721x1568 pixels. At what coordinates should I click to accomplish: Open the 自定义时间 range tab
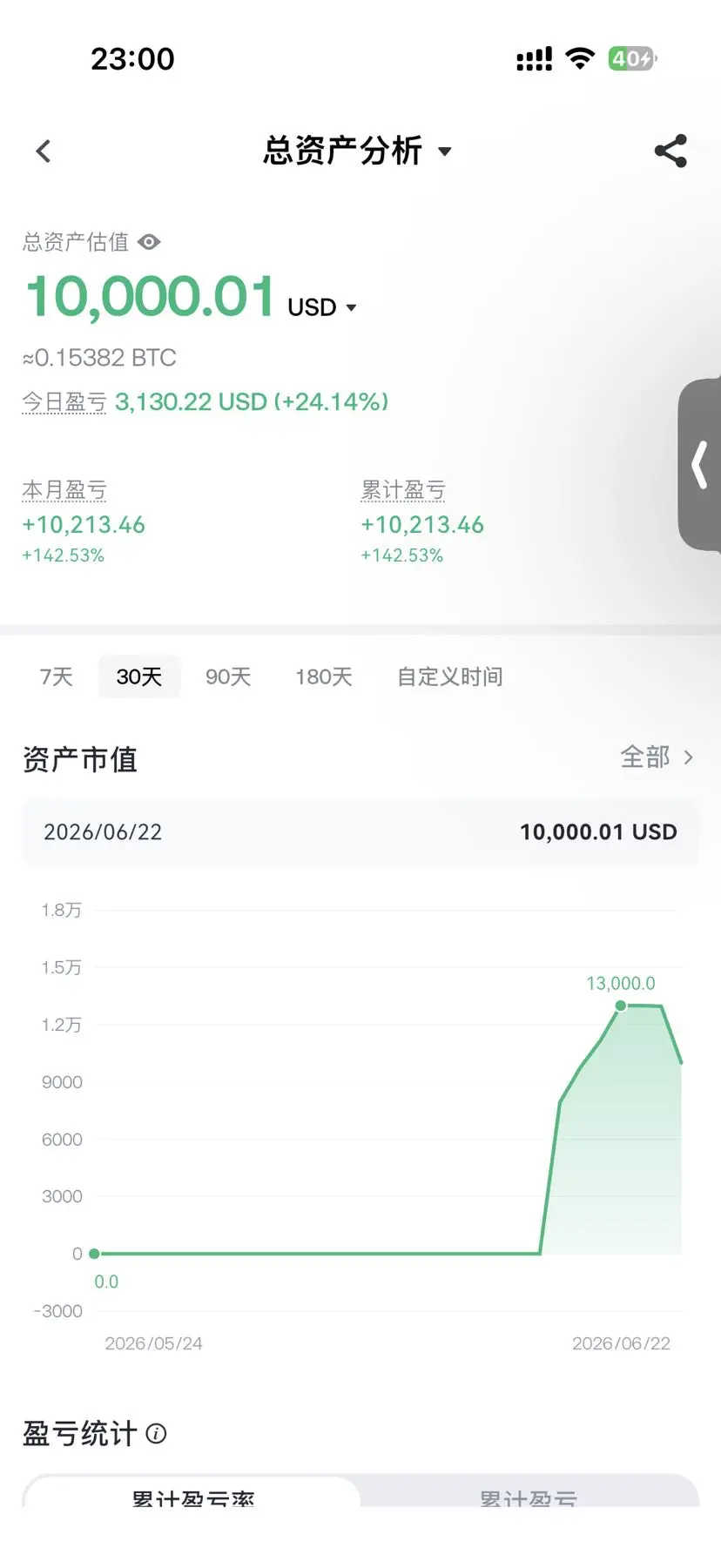pyautogui.click(x=450, y=676)
